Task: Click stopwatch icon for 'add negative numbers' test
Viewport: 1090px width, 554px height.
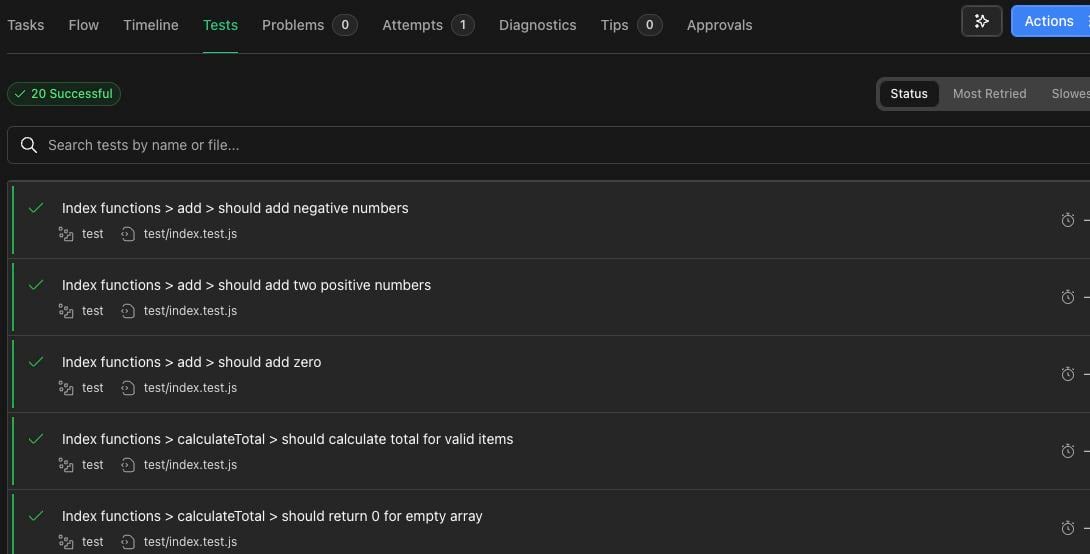Action: [x=1068, y=220]
